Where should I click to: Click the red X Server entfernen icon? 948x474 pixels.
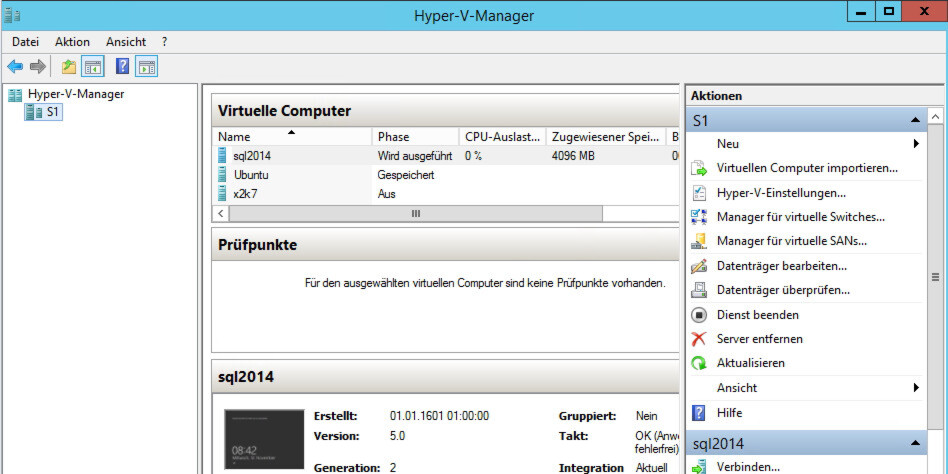tap(699, 339)
